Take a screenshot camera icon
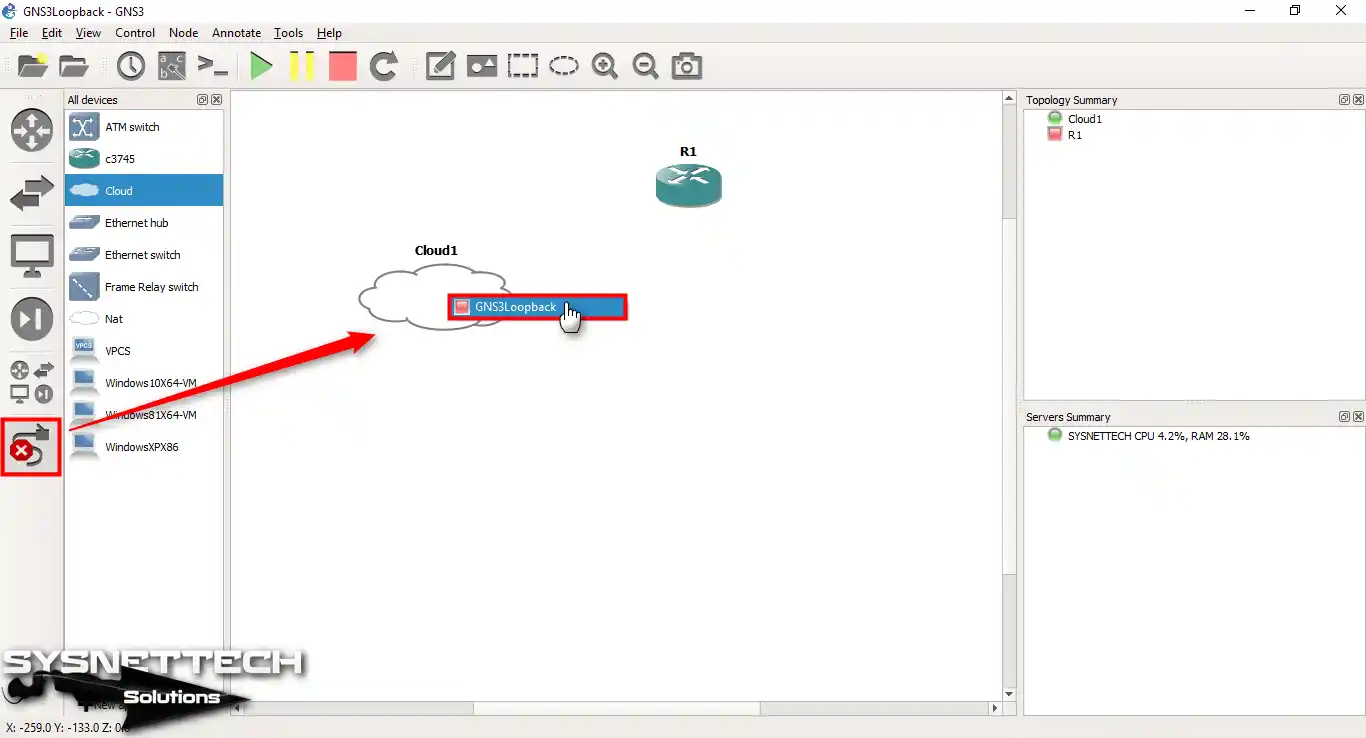The width and height of the screenshot is (1366, 738). pos(686,66)
